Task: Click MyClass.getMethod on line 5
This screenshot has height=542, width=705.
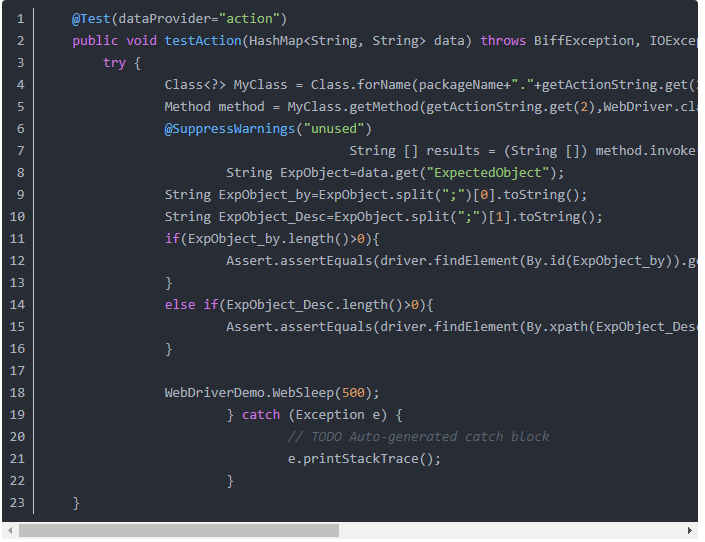Action: (x=353, y=107)
